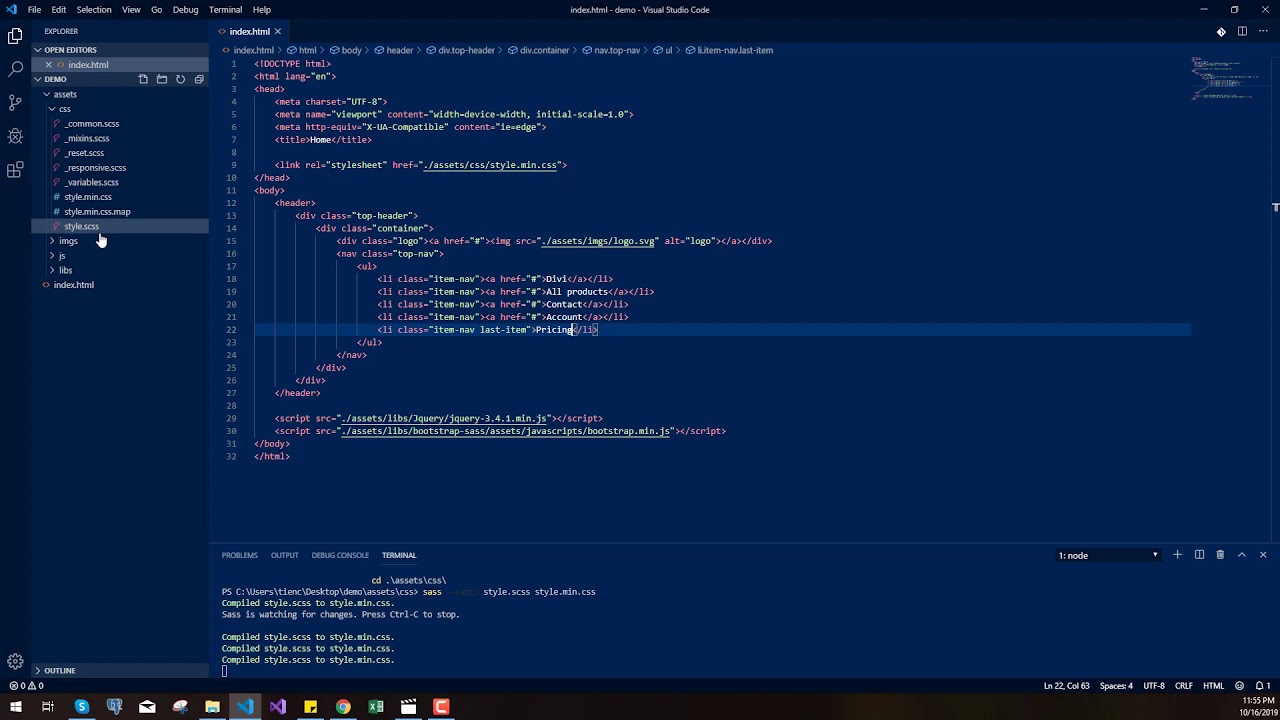The width and height of the screenshot is (1280, 720).
Task: Click New File icon in DEMO header
Action: tap(143, 79)
